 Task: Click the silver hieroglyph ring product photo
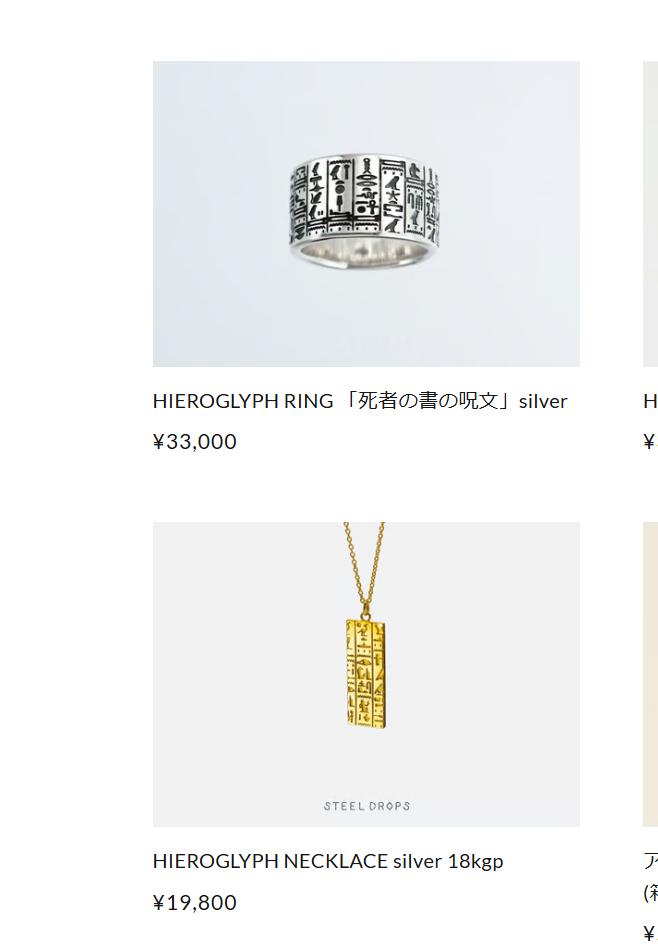366,214
